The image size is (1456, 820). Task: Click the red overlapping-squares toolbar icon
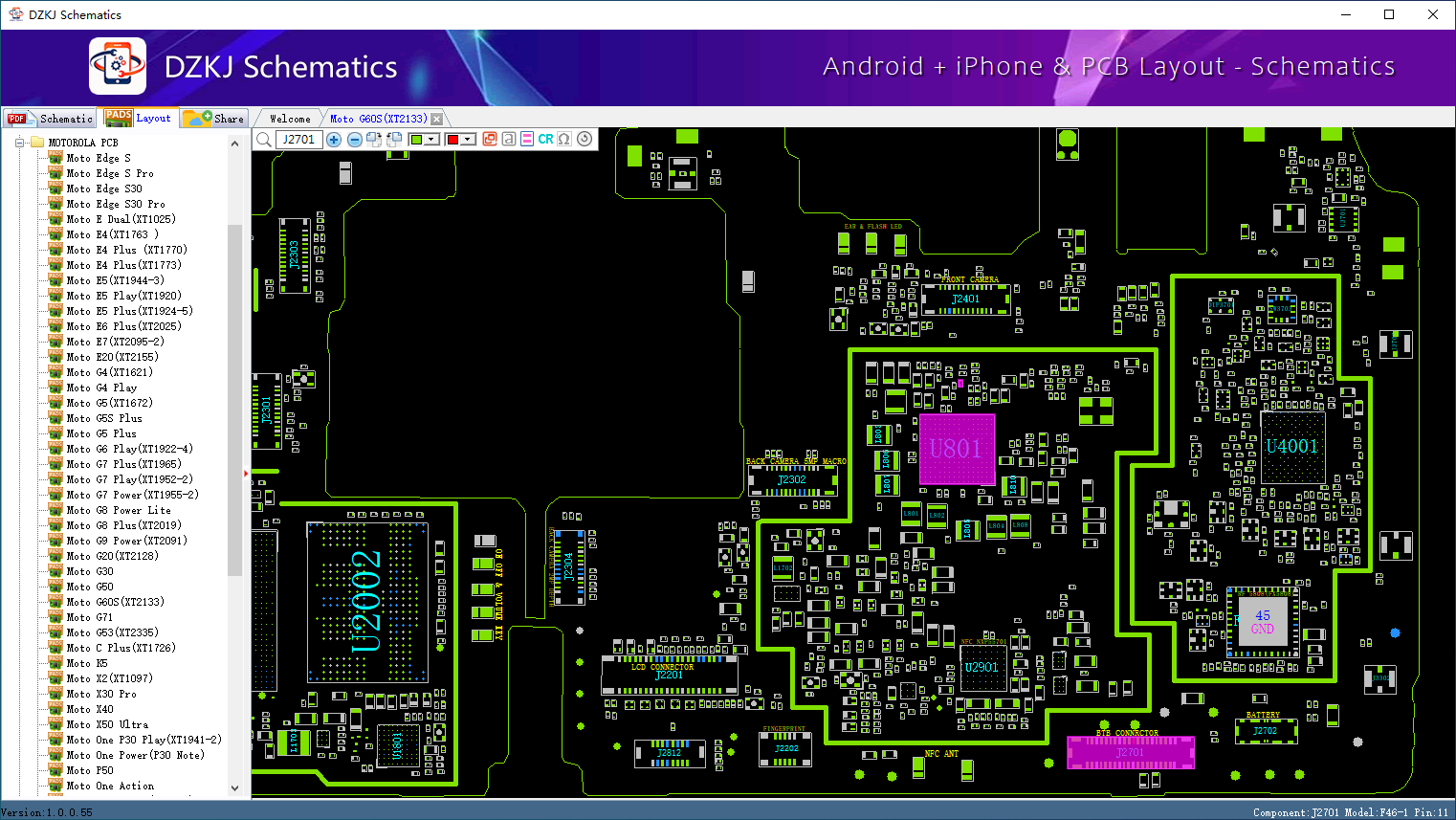(490, 140)
